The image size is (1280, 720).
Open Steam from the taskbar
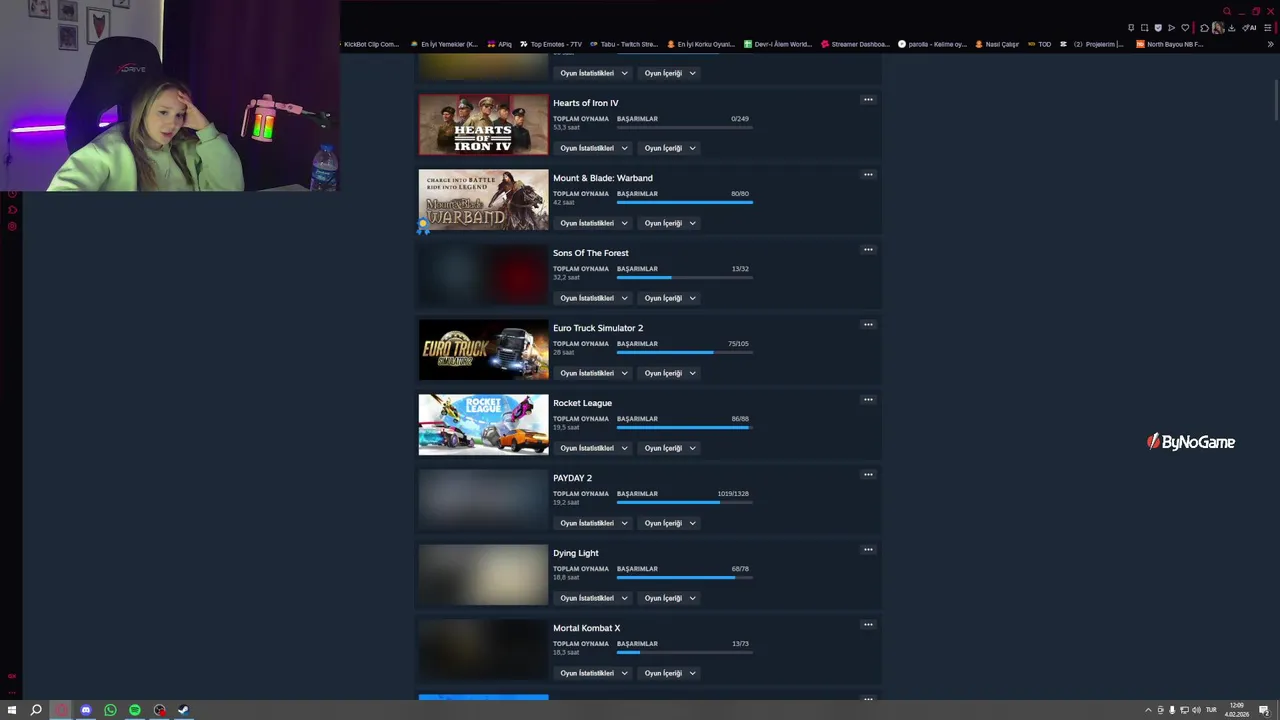coord(183,710)
